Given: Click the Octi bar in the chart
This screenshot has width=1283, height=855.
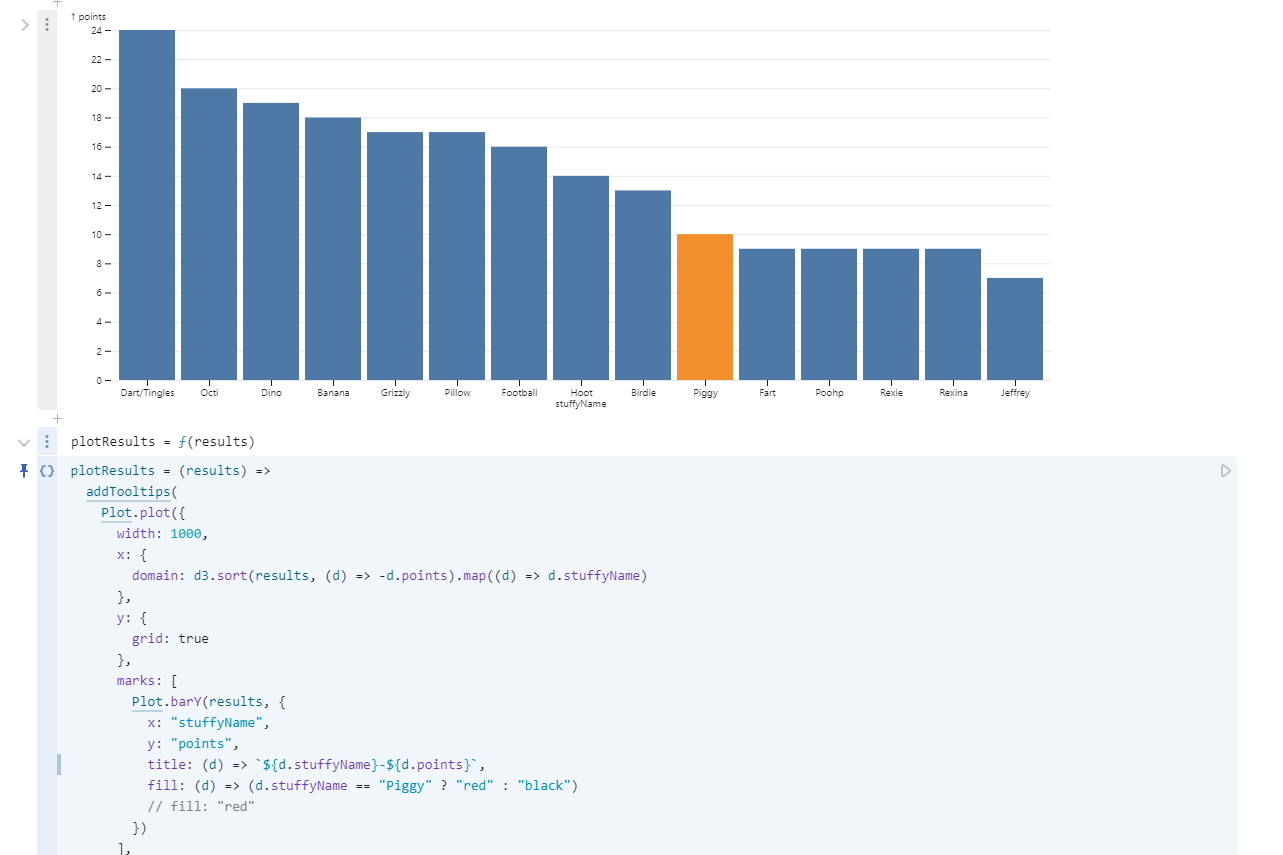Looking at the screenshot, I should pos(208,234).
